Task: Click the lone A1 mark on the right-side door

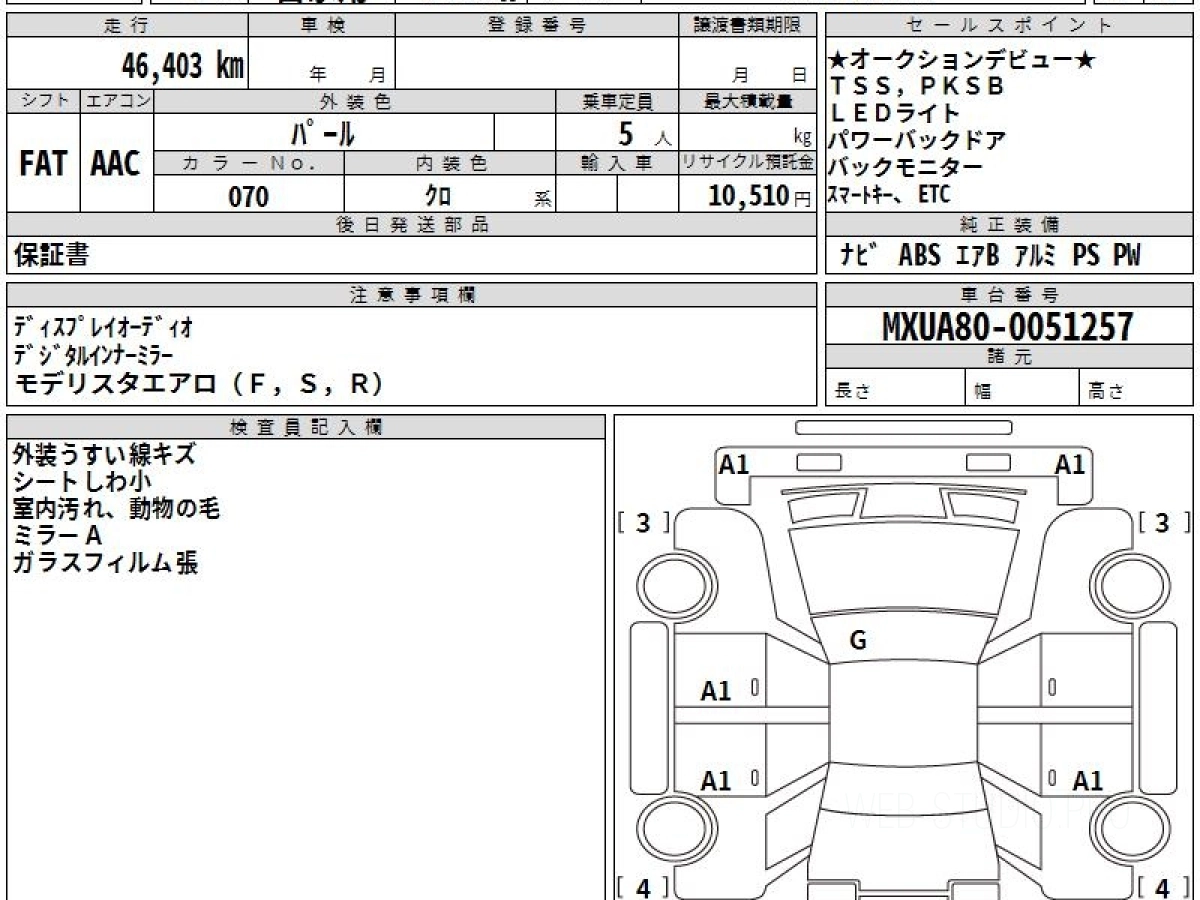Action: (1087, 781)
